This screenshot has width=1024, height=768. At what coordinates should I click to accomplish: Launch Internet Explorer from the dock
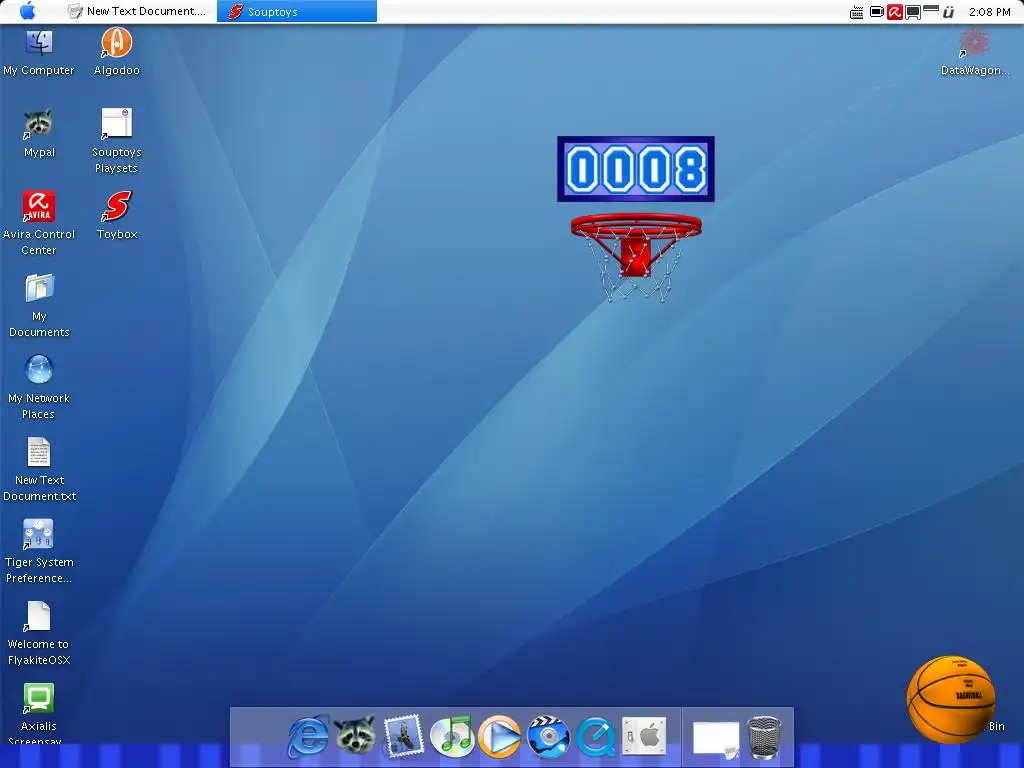308,737
